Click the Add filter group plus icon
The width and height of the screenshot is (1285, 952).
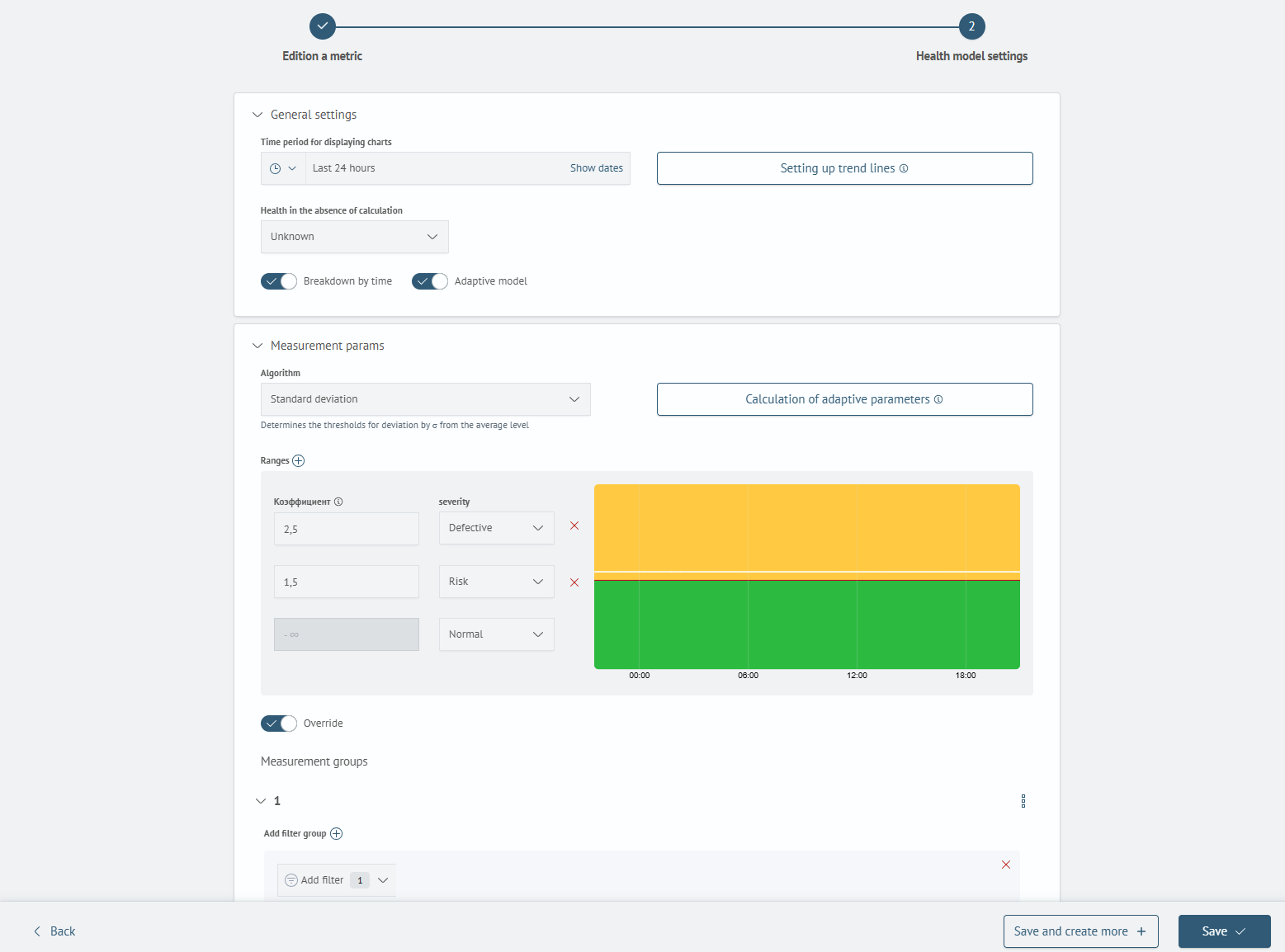[337, 834]
